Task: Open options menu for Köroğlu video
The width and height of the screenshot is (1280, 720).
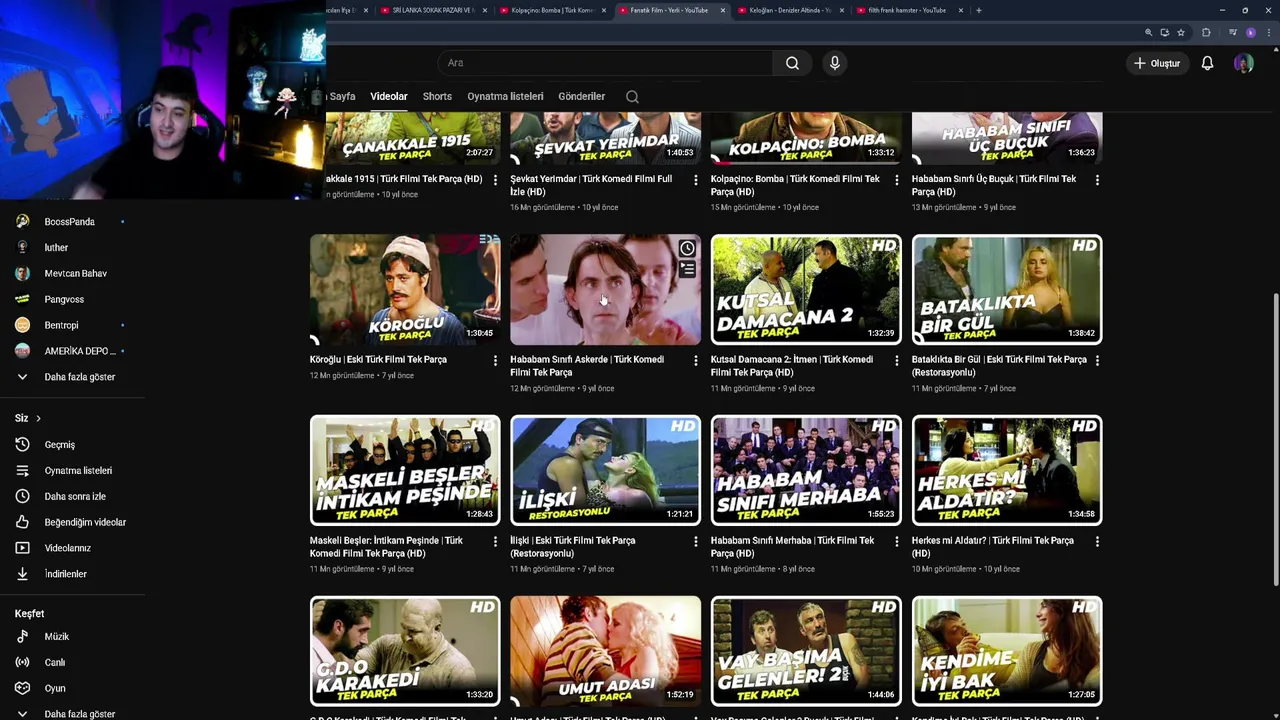Action: pos(495,360)
